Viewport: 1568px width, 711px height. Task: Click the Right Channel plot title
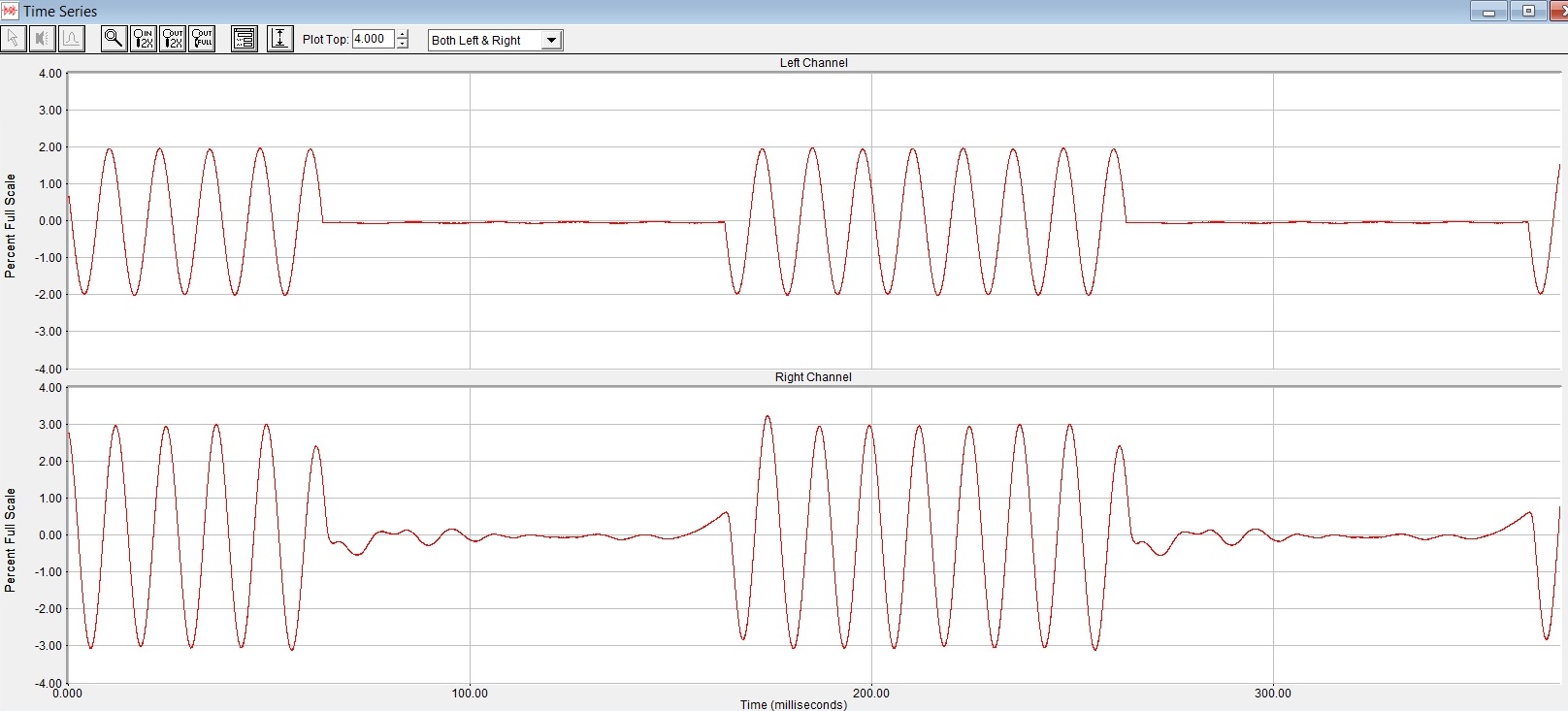[x=813, y=377]
